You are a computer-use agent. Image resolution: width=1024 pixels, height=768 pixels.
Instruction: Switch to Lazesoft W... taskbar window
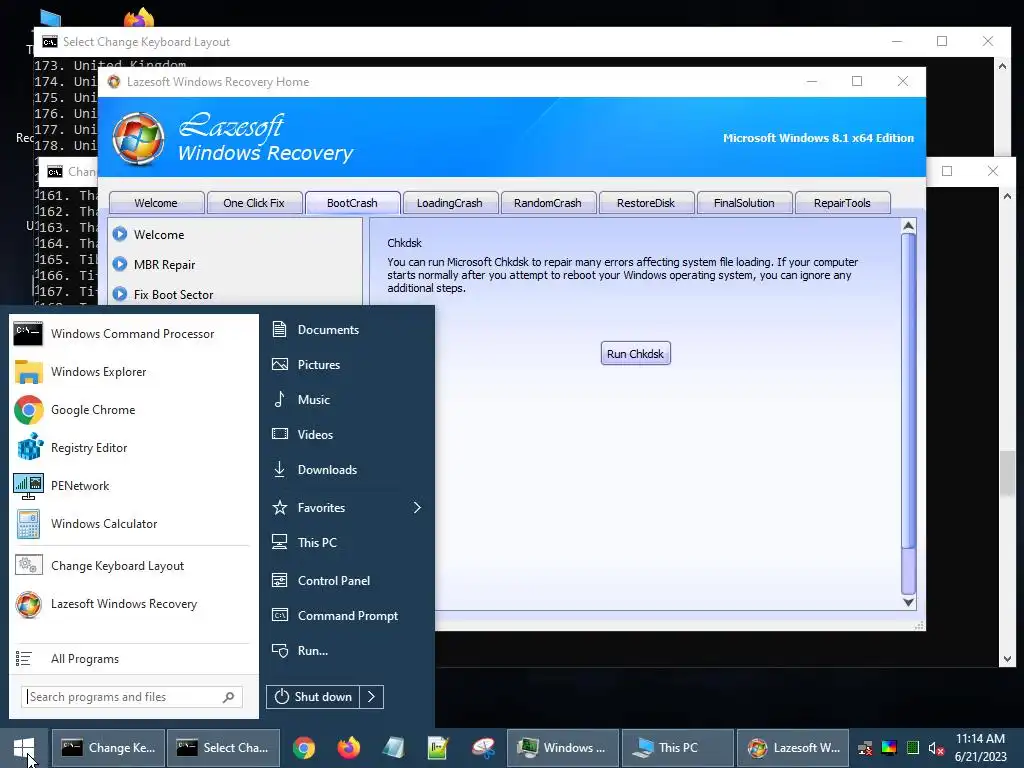point(793,748)
